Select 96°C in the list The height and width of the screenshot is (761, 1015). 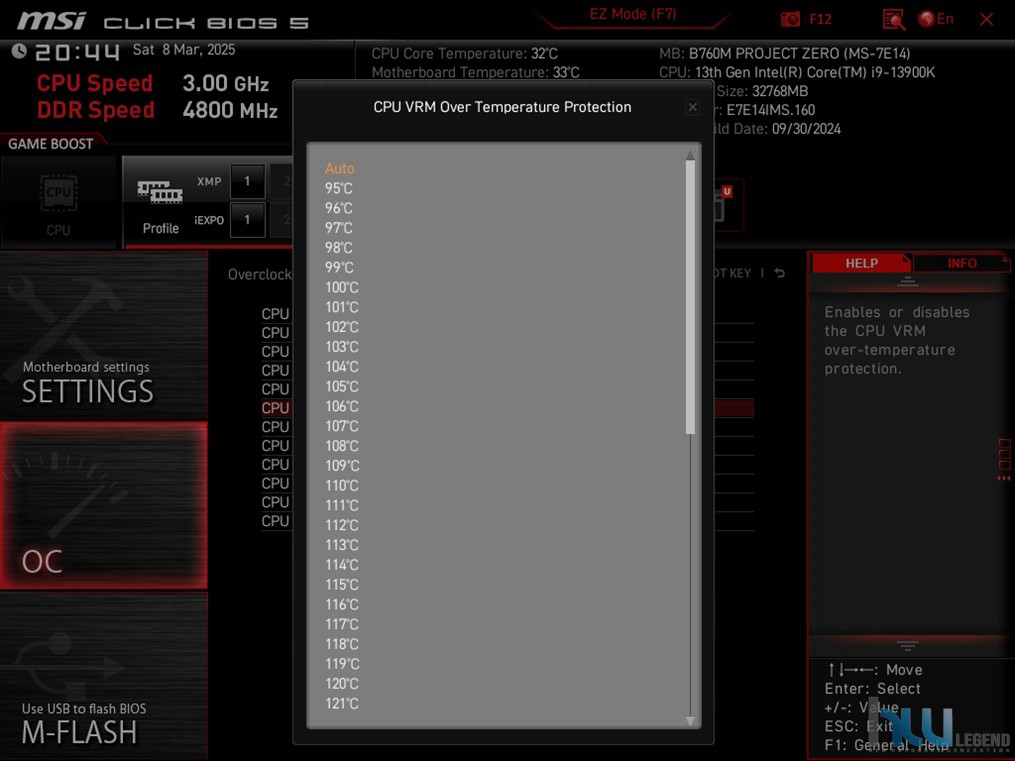tap(339, 208)
